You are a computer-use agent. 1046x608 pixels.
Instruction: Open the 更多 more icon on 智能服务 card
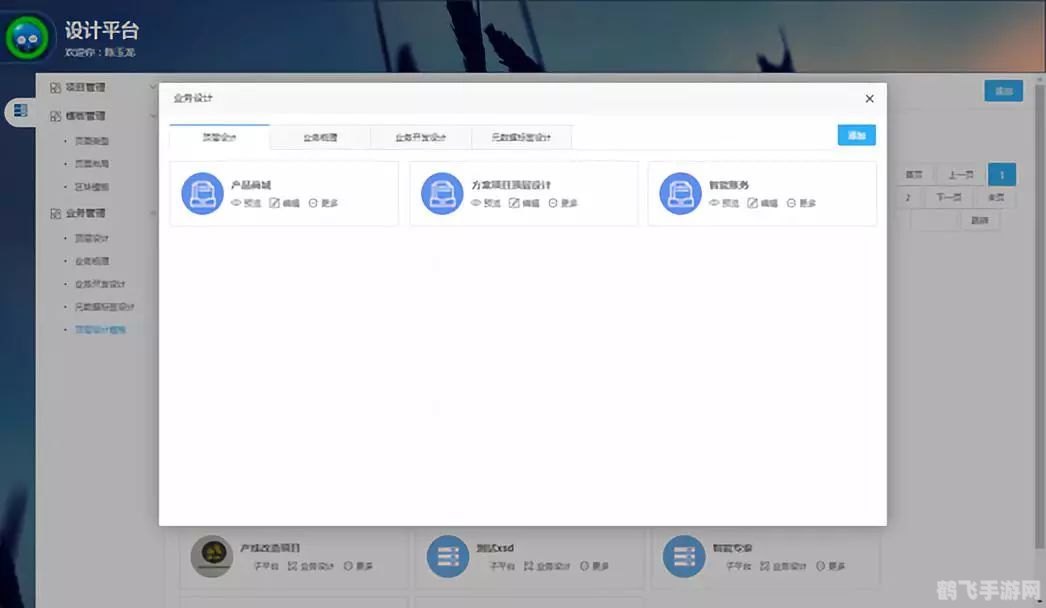coord(793,204)
